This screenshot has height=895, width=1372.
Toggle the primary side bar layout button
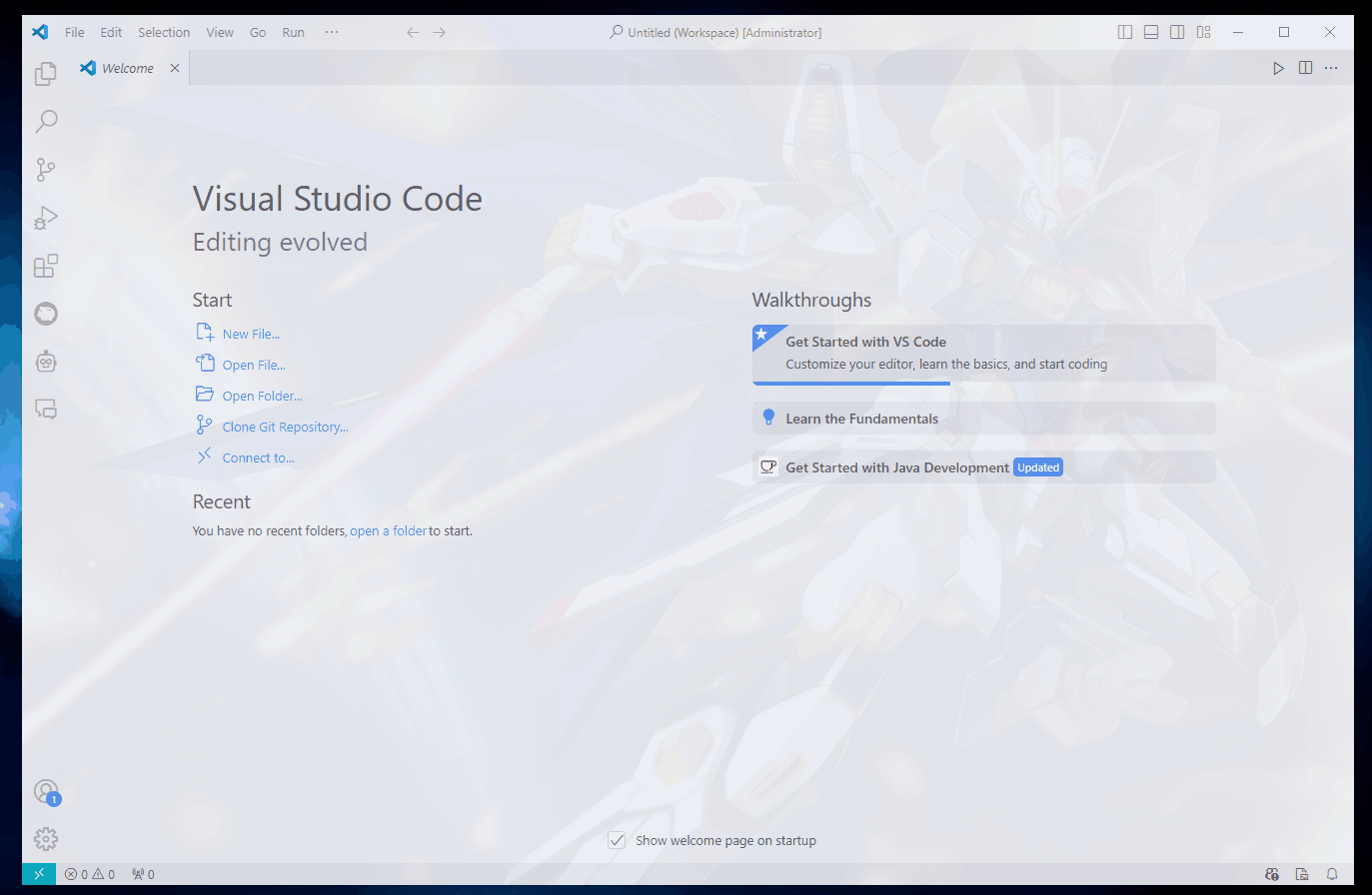click(x=1125, y=32)
